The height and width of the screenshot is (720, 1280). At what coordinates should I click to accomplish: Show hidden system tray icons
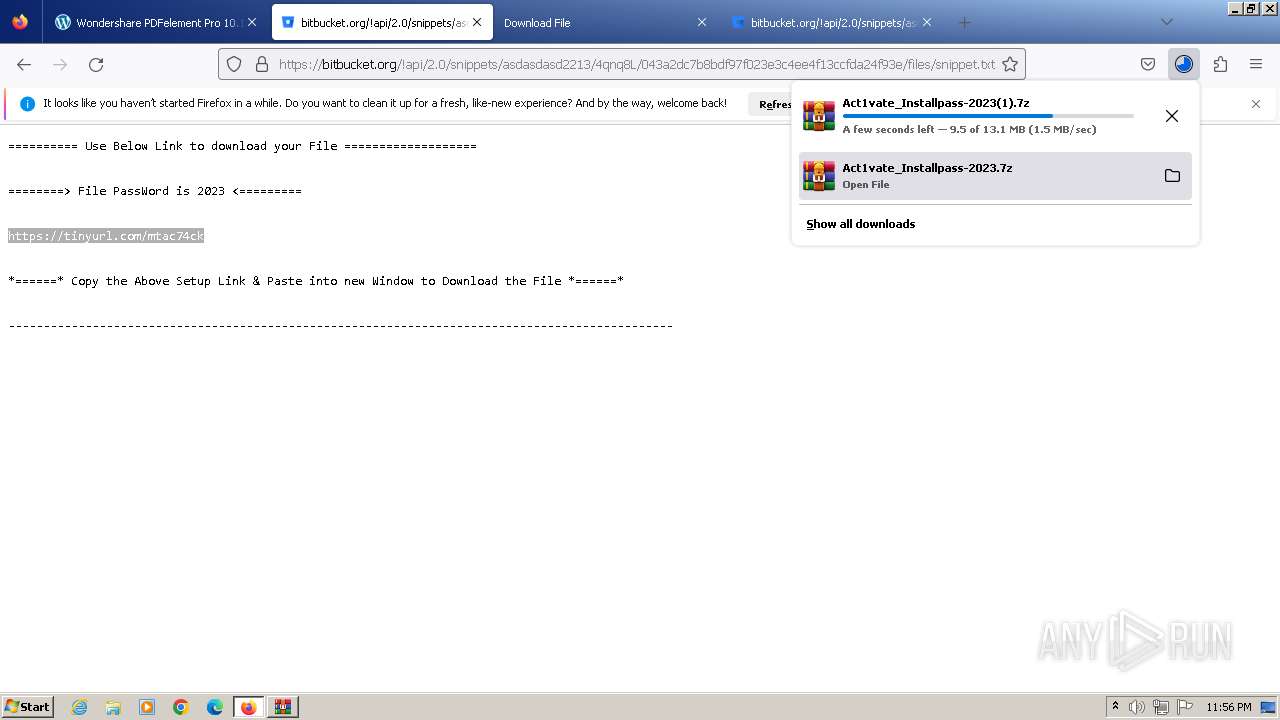(x=1115, y=707)
